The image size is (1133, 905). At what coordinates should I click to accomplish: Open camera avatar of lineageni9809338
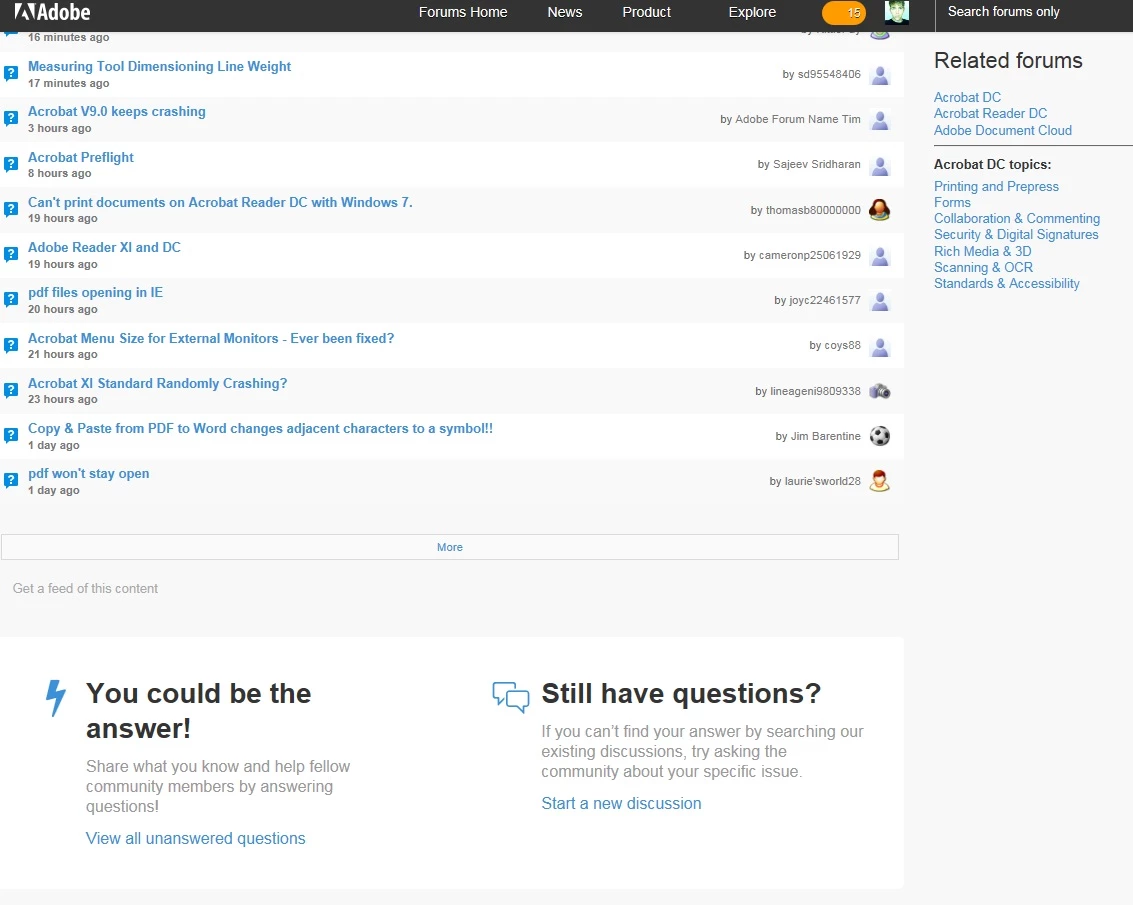pos(879,391)
